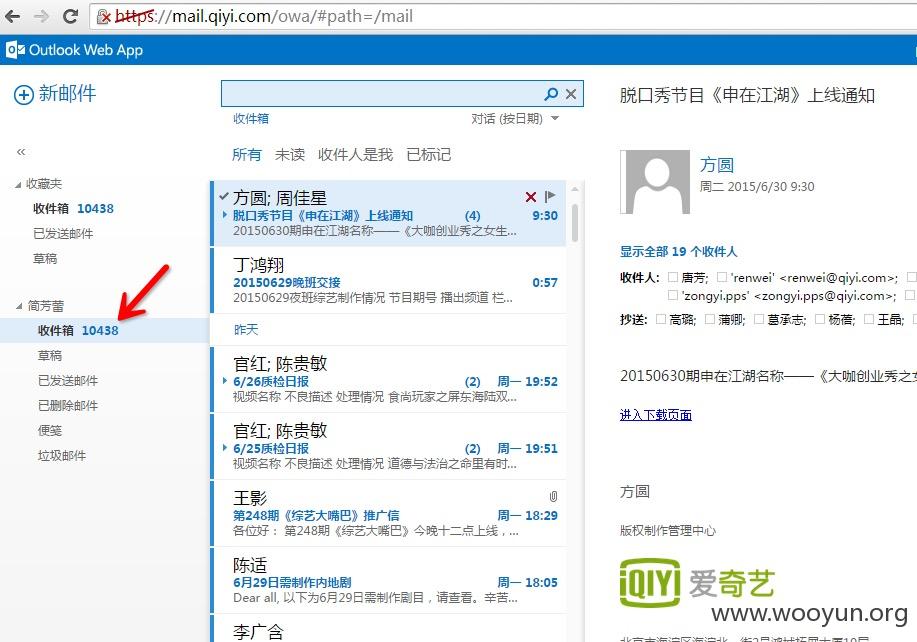Tick the checkbox next to 'zongyi.pps'
Viewport: 917px width, 642px height.
coord(673,295)
